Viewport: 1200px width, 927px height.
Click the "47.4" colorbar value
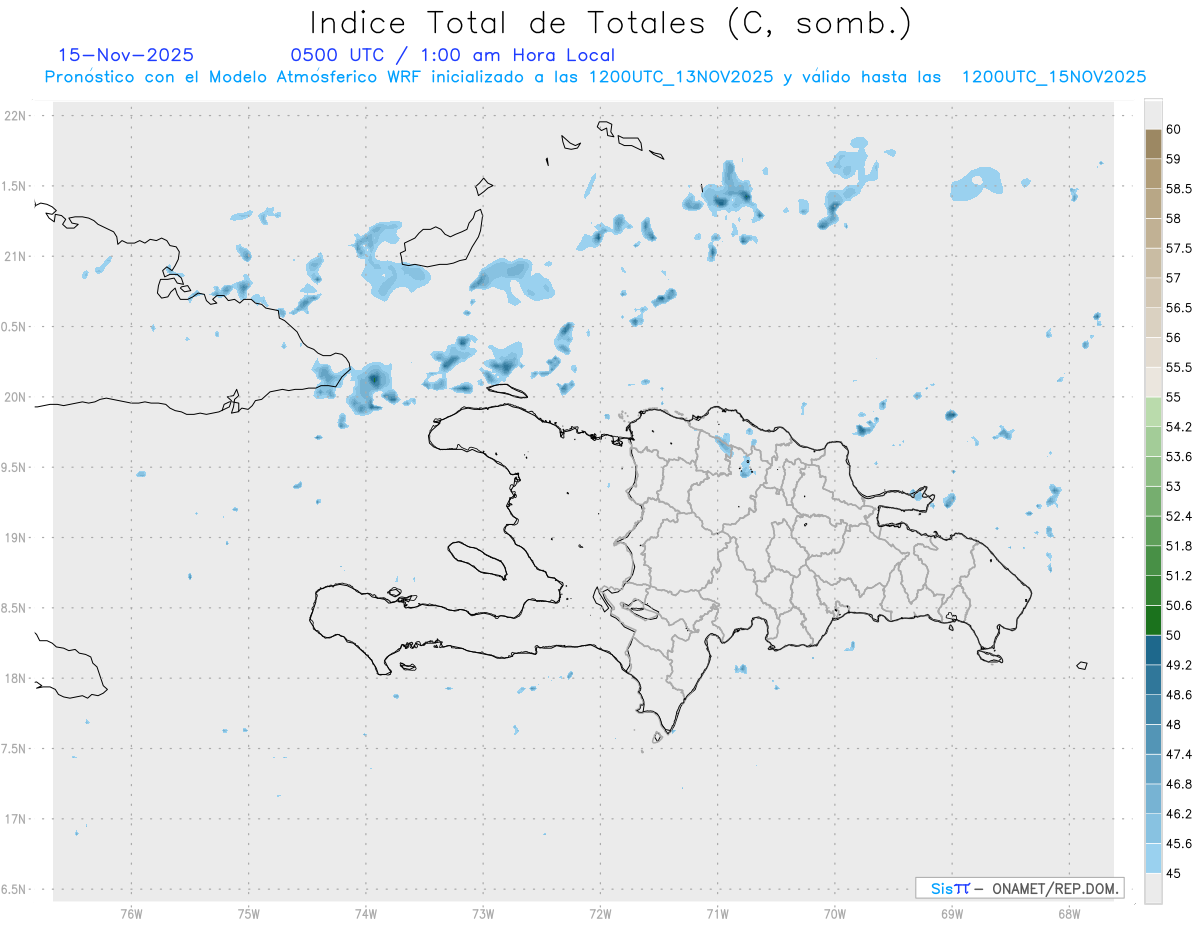(1179, 754)
